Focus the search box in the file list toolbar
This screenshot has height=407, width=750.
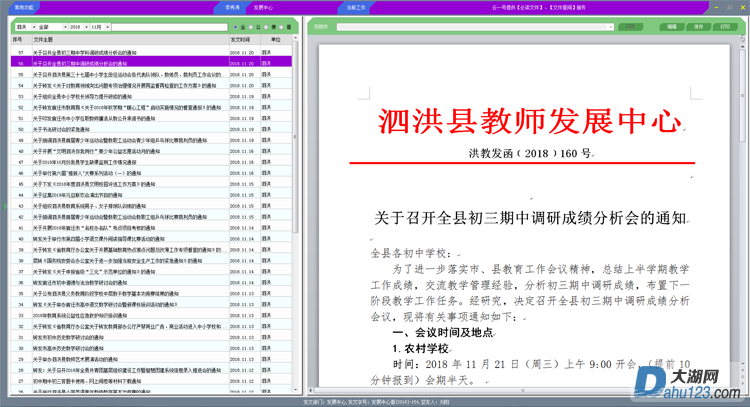(x=169, y=27)
